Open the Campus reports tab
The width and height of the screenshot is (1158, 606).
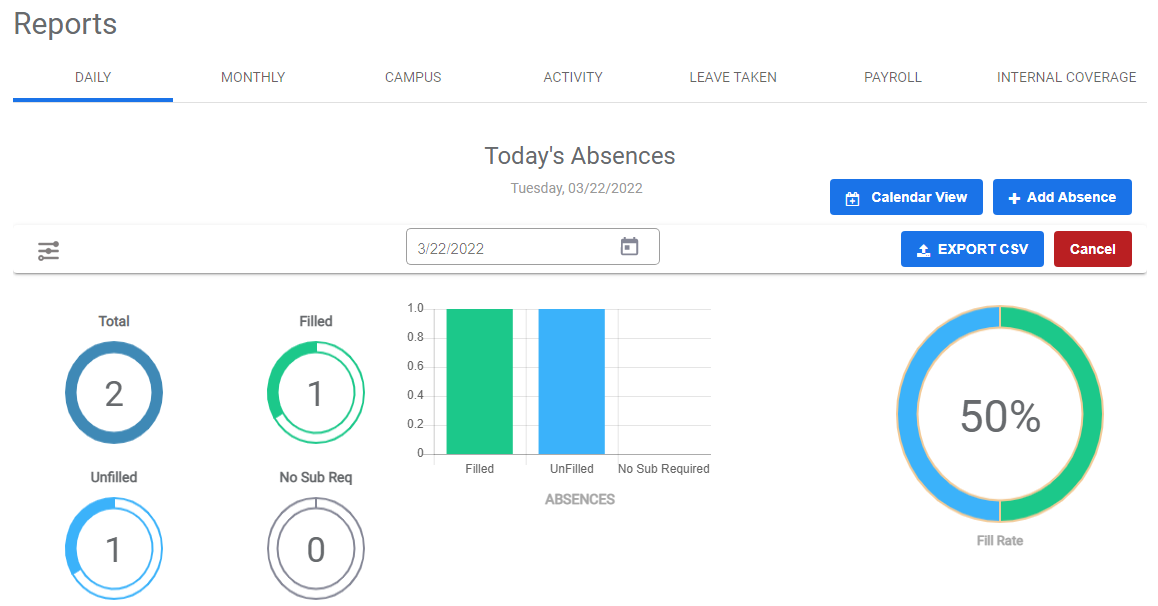[x=413, y=77]
